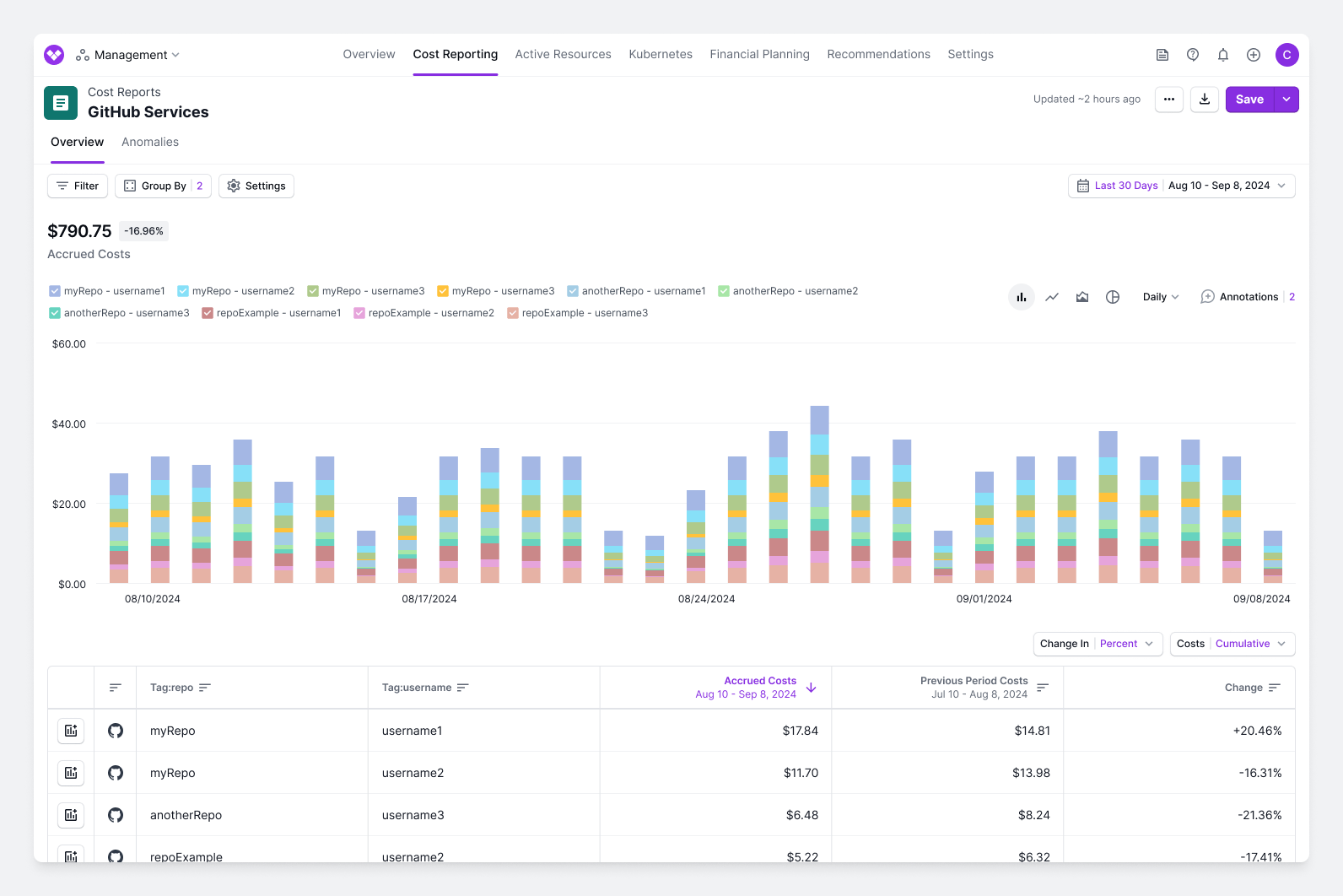Switch to the Anomalies tab
The width and height of the screenshot is (1343, 896).
click(x=150, y=142)
